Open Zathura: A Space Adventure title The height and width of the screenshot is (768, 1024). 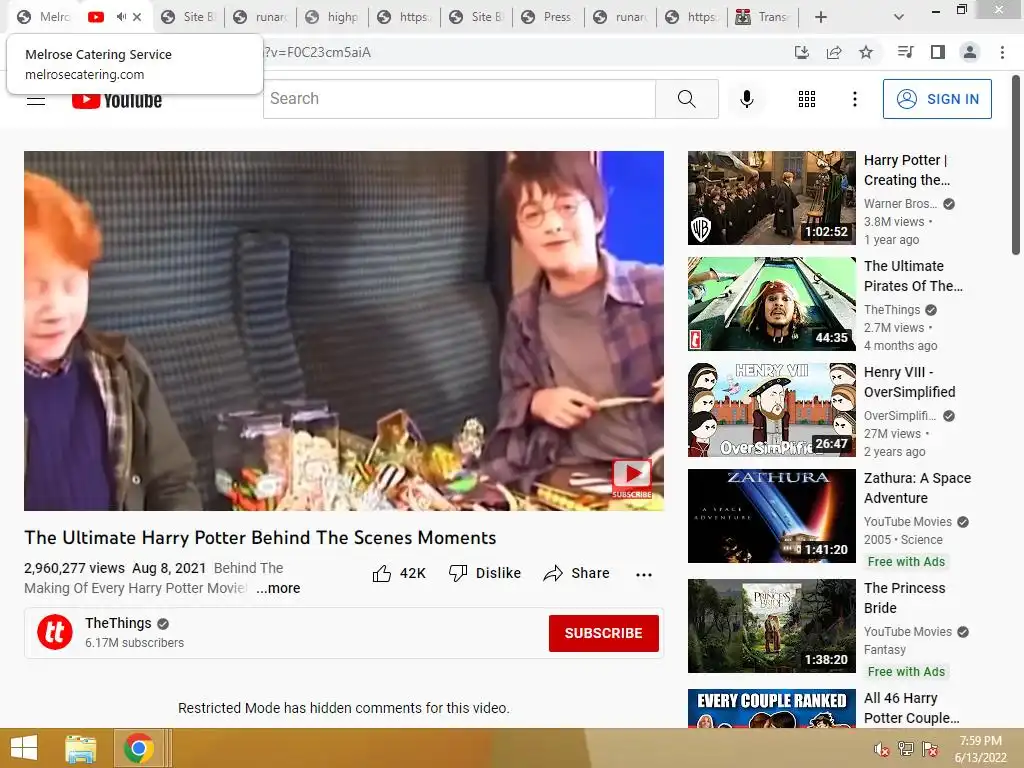pos(918,488)
